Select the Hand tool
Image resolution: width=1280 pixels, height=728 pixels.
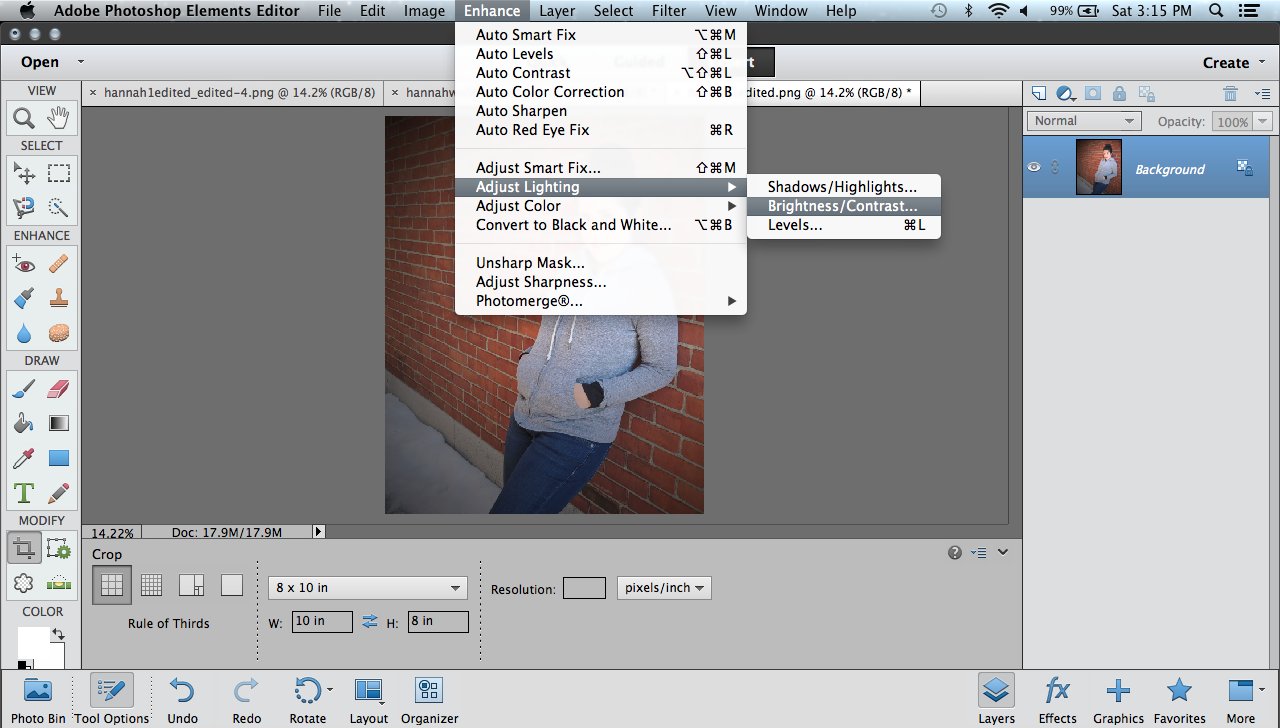coord(58,117)
